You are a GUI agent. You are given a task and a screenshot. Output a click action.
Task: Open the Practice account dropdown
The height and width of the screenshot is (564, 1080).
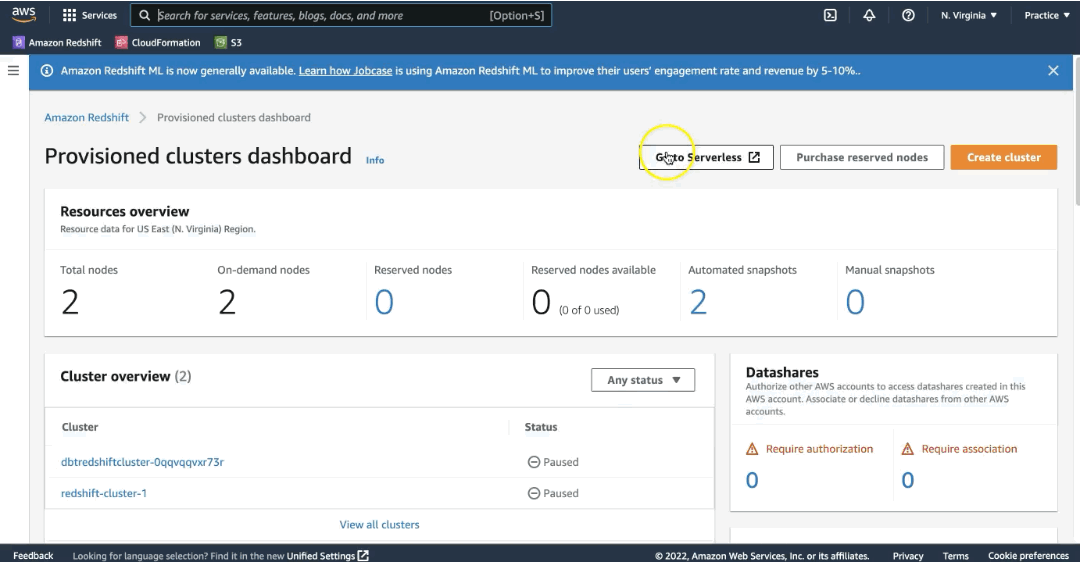pyautogui.click(x=1046, y=15)
